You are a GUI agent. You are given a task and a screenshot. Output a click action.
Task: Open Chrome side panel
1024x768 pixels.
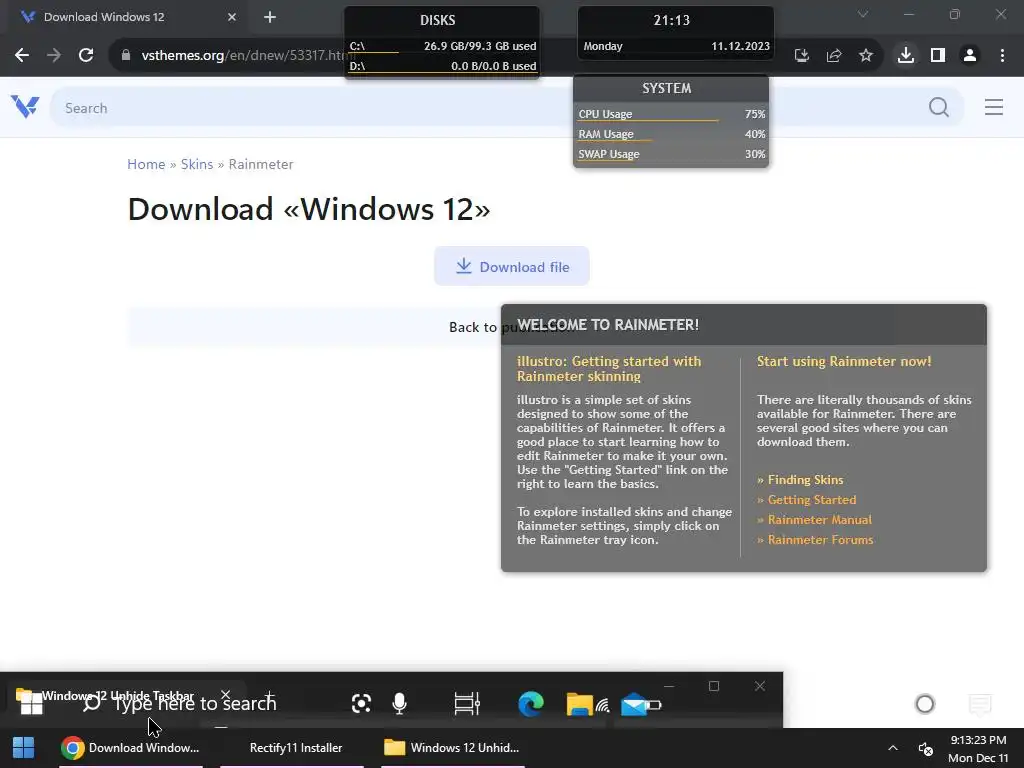tap(938, 56)
